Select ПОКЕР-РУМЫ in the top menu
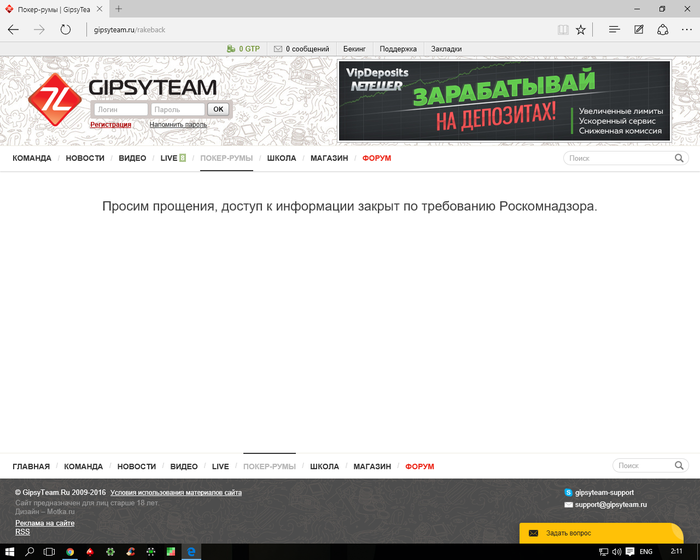The image size is (700, 560). coord(226,158)
